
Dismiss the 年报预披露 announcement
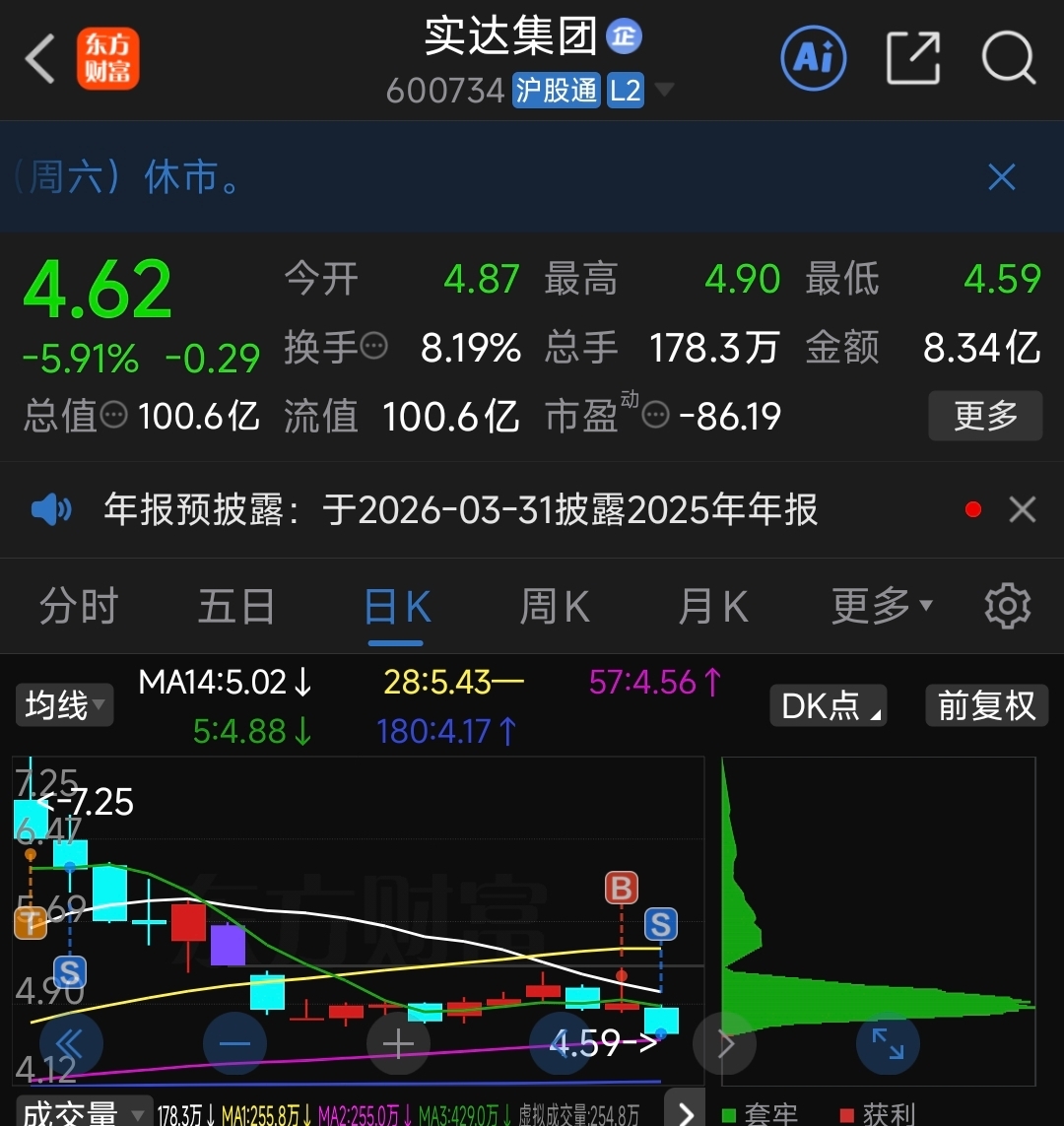(x=1023, y=510)
